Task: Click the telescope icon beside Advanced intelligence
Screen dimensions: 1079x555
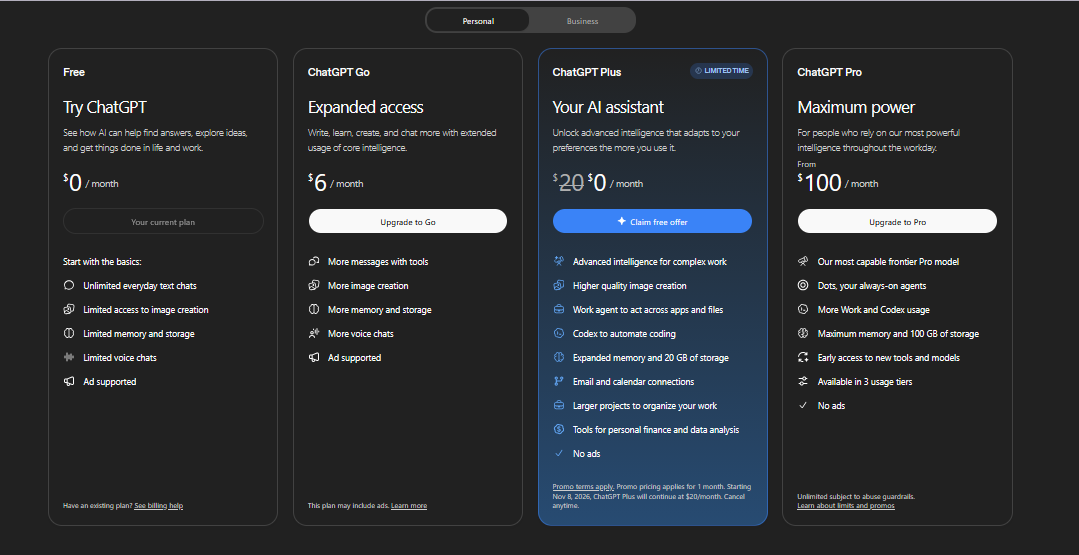Action: point(559,261)
